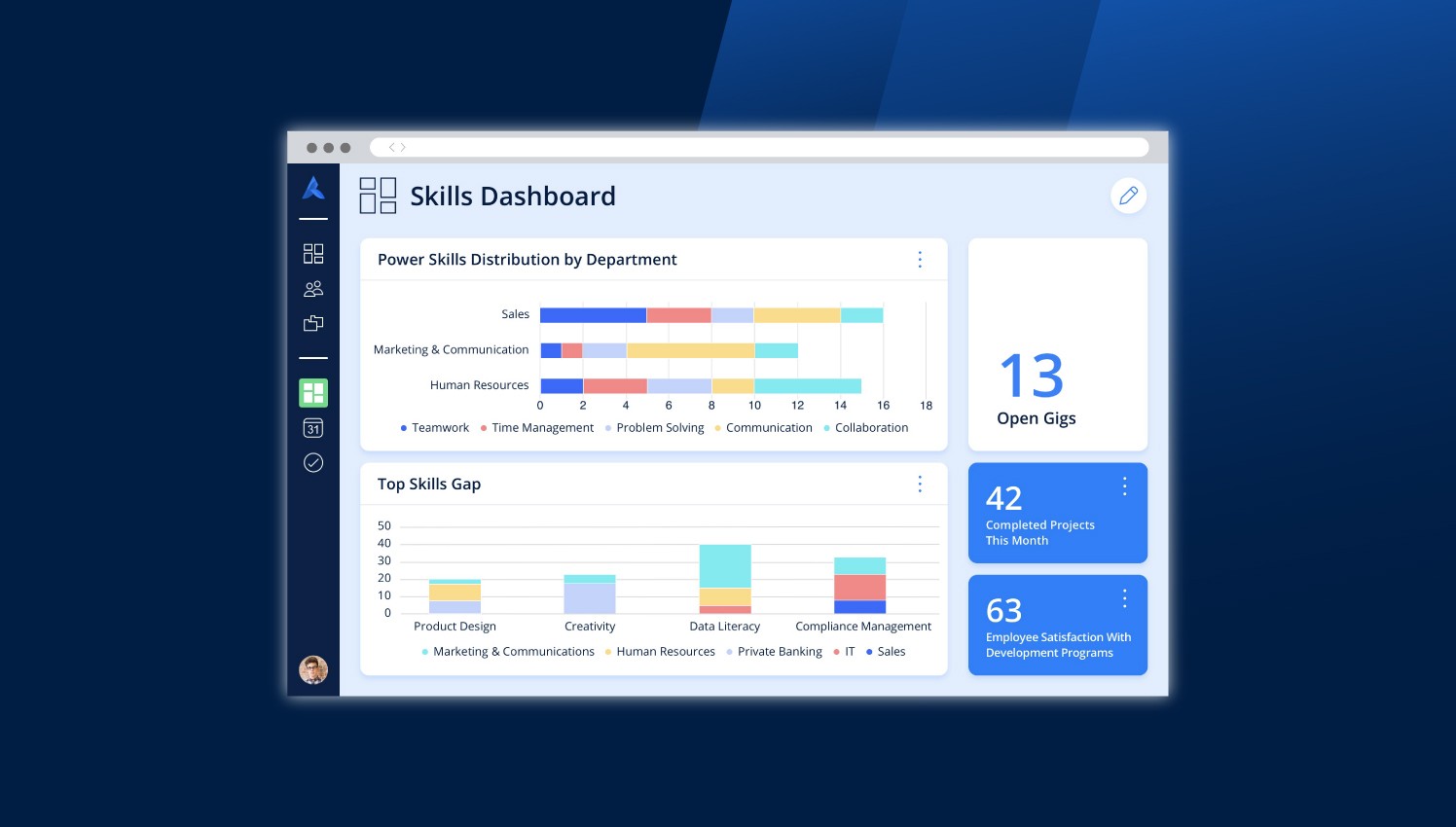Image resolution: width=1456 pixels, height=827 pixels.
Task: Click the blue logo in sidebar
Action: (313, 188)
